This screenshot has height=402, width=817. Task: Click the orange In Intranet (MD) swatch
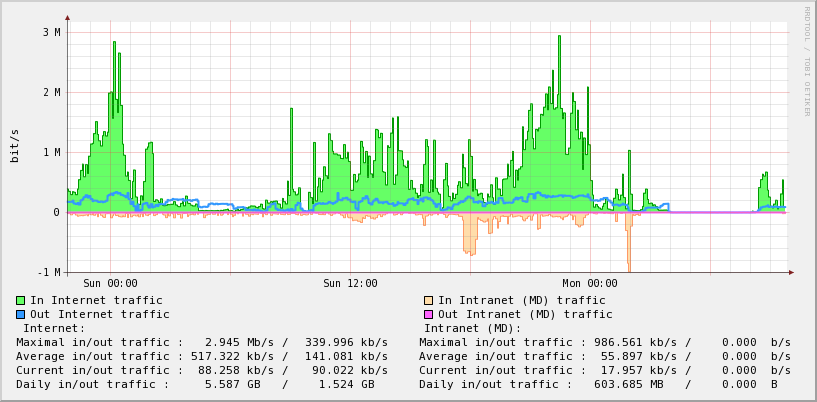point(428,300)
